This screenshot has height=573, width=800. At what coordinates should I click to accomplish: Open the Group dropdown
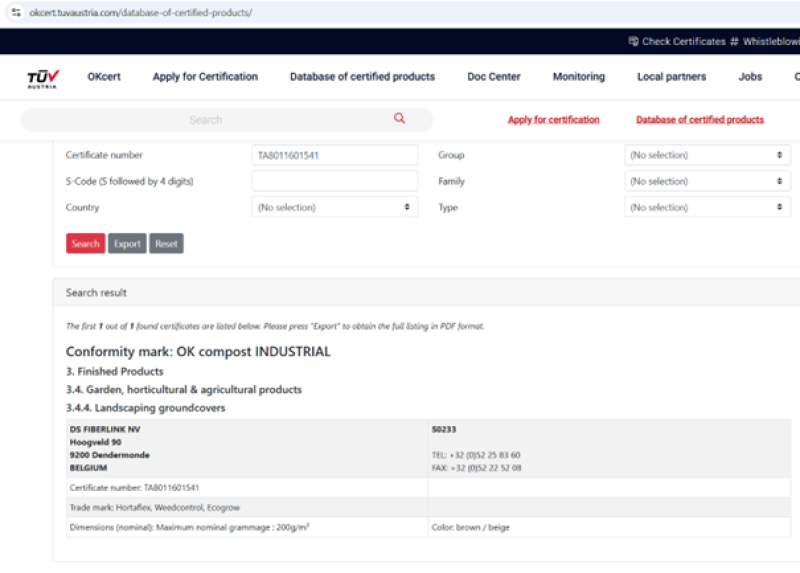[x=707, y=155]
